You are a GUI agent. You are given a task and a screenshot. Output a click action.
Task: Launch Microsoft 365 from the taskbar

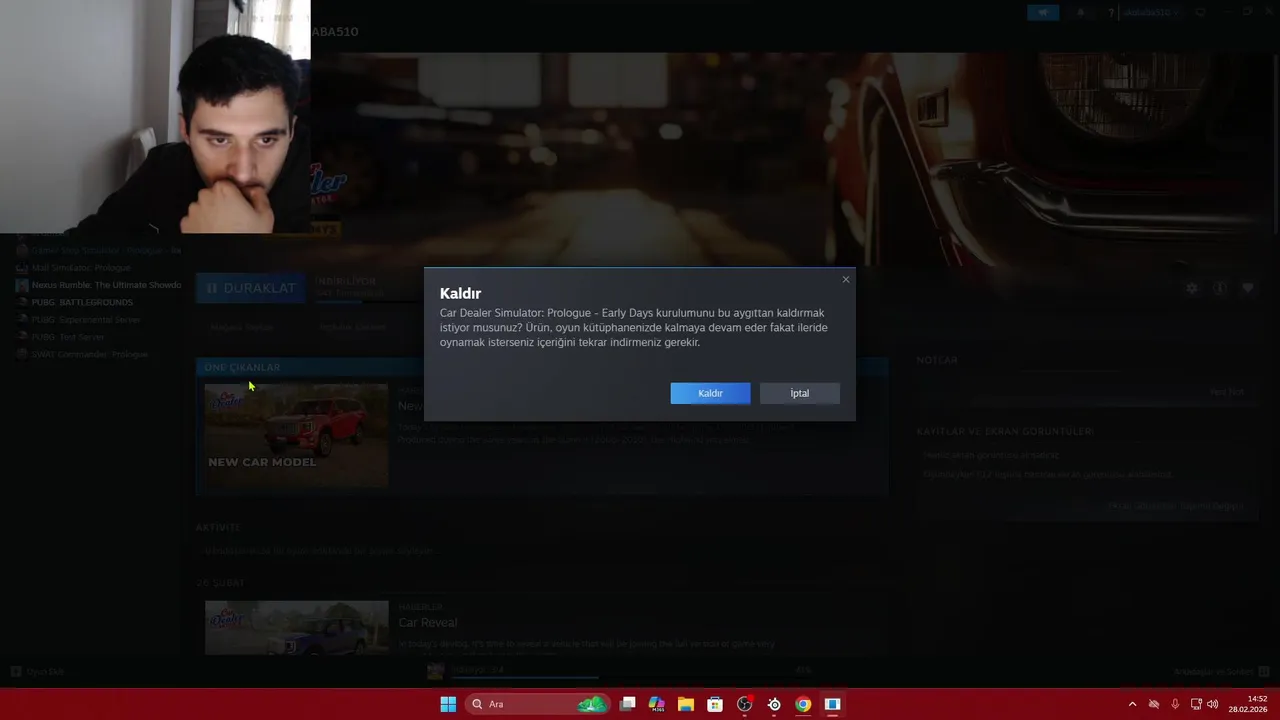[x=657, y=704]
